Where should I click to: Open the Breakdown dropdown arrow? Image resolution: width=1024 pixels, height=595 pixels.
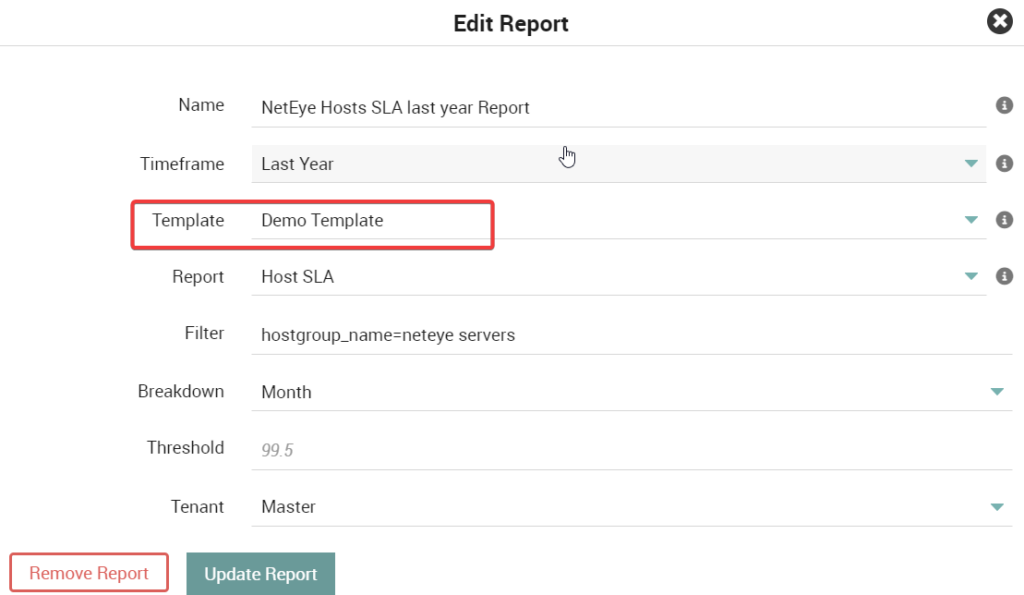click(x=997, y=392)
